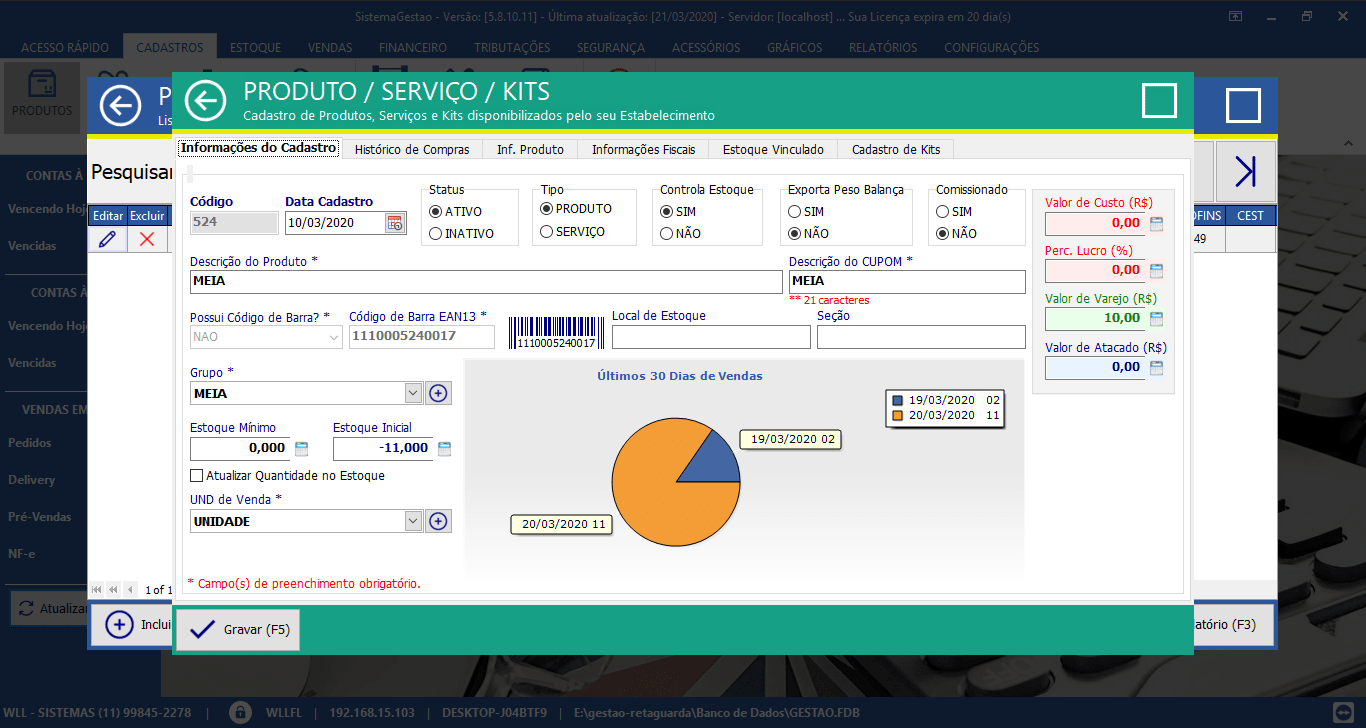Click the Relatório (F3) button behind the dialog
Viewport: 1366px width, 728px height.
1232,624
